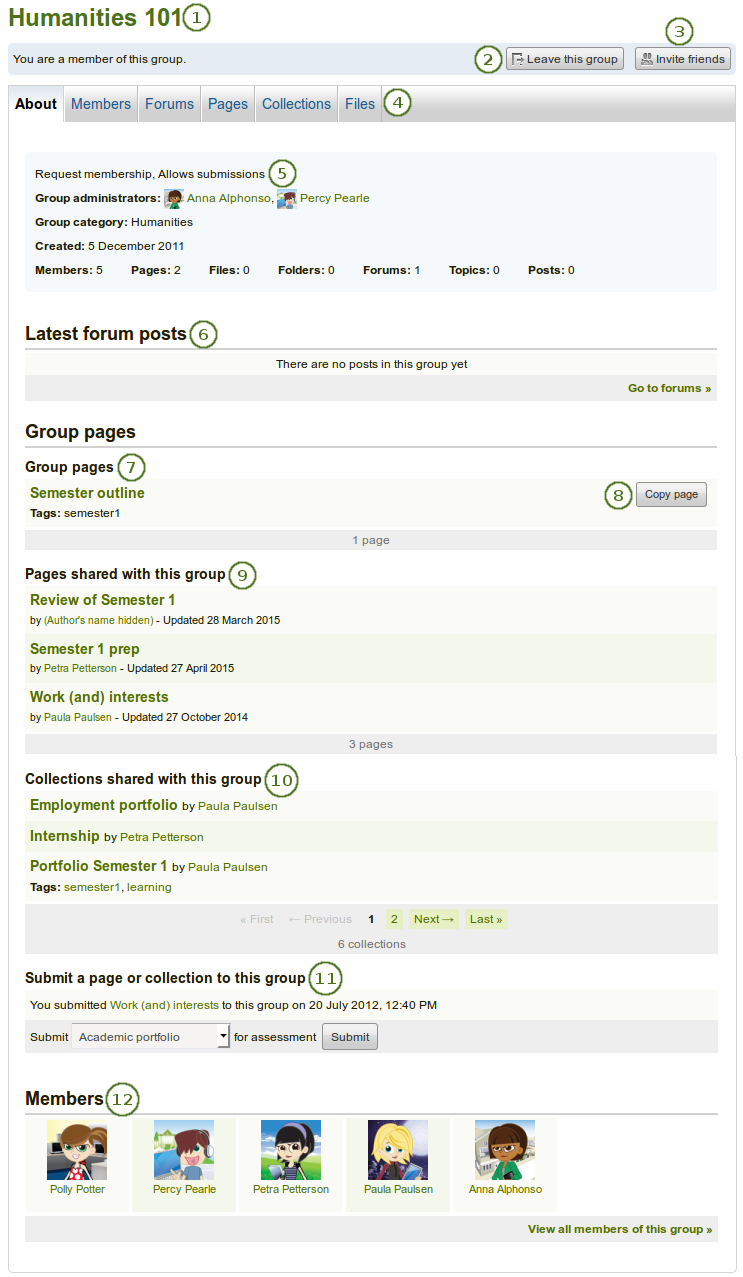Select the Files tab
Image resolution: width=743 pixels, height=1277 pixels.
(x=360, y=104)
